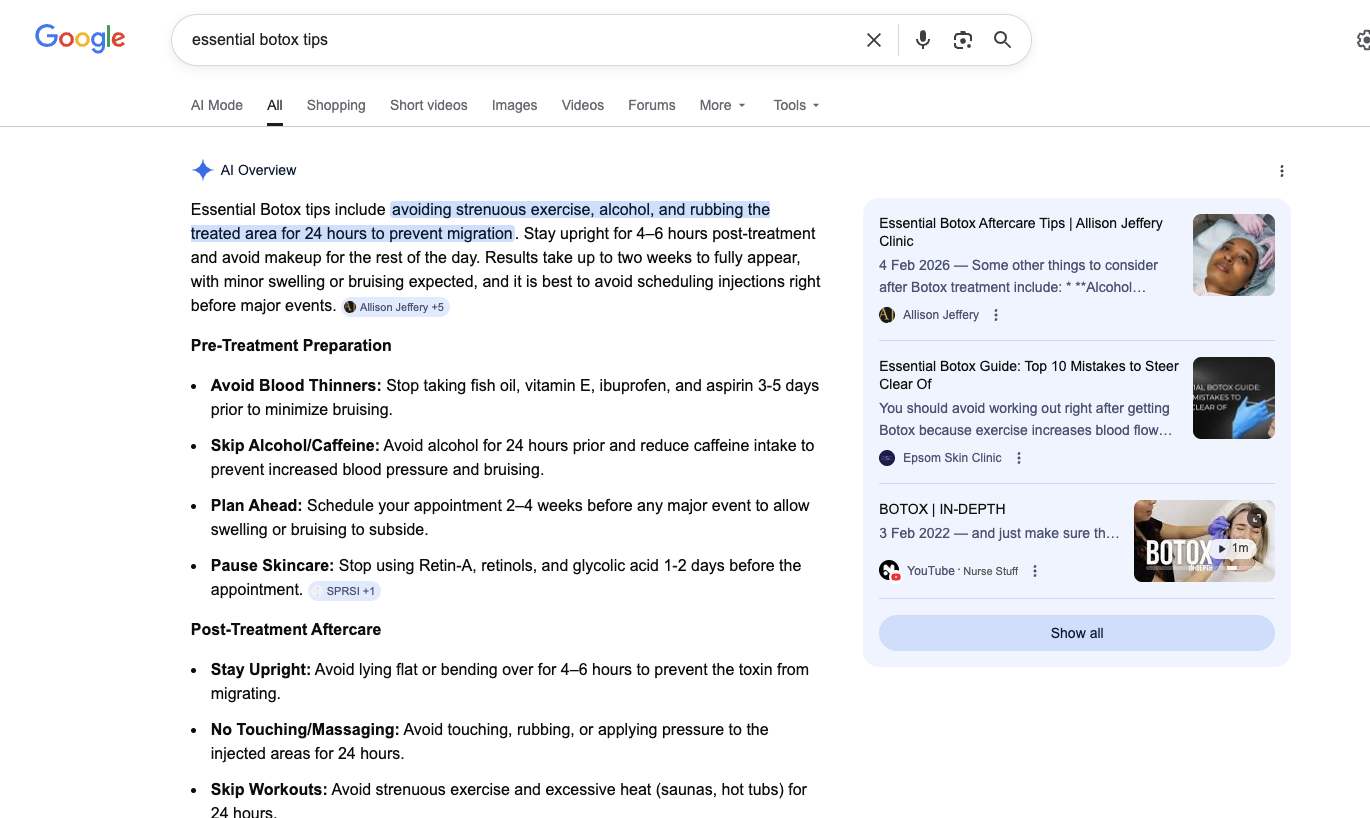Open settings gear icon at top right
Screen dimensions: 1370x818
tap(1363, 40)
